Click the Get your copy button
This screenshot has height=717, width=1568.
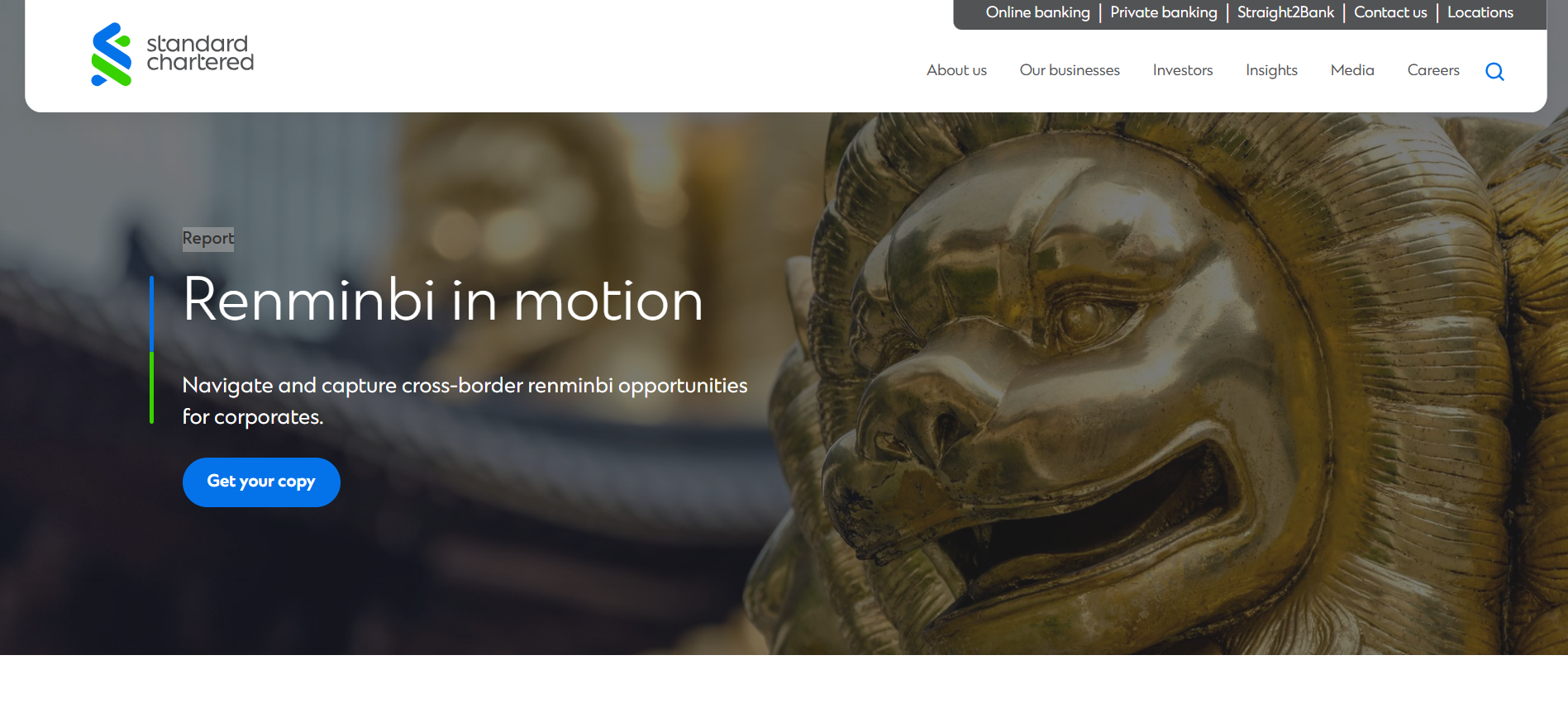[261, 482]
